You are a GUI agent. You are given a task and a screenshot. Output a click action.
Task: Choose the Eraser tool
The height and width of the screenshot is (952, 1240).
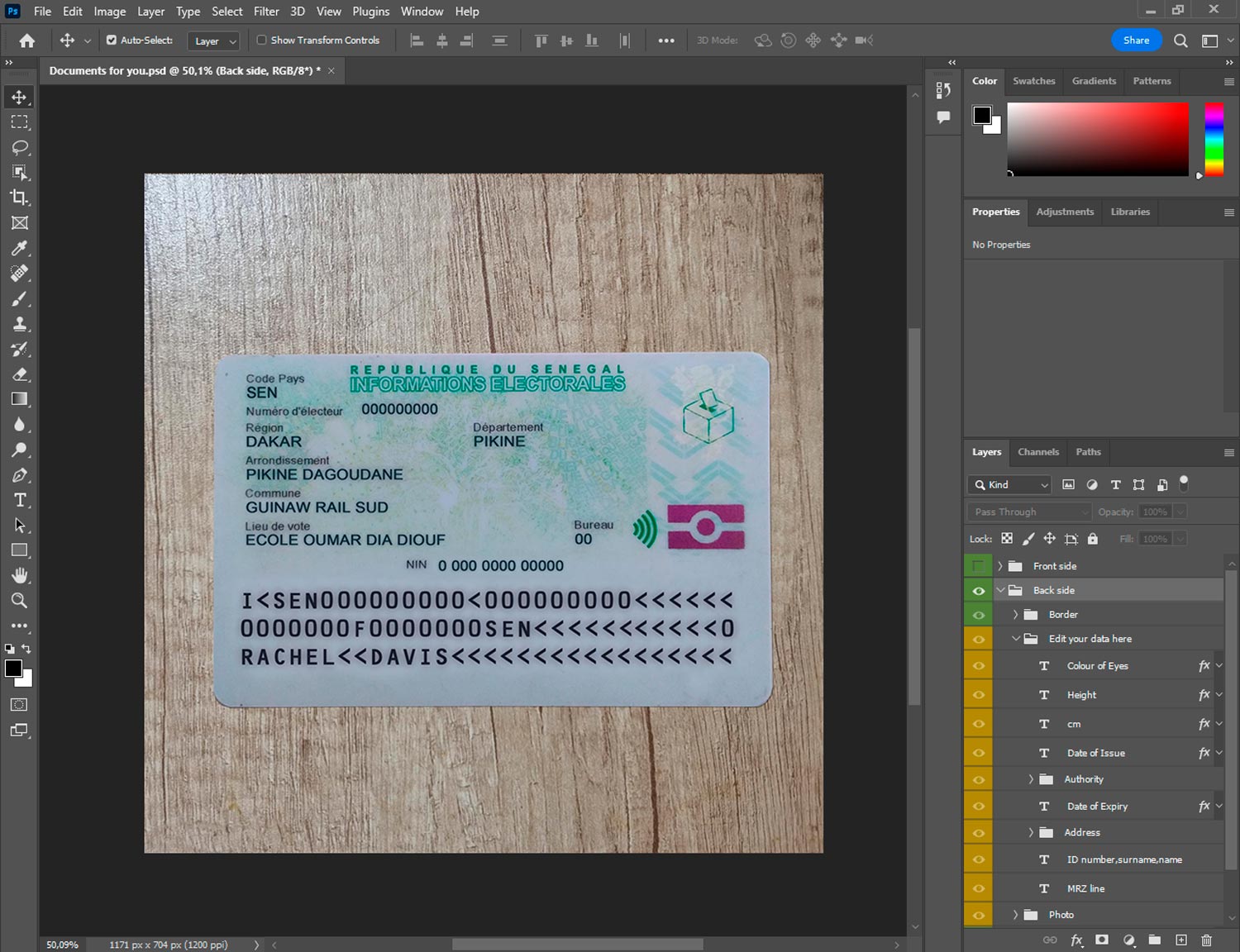19,374
